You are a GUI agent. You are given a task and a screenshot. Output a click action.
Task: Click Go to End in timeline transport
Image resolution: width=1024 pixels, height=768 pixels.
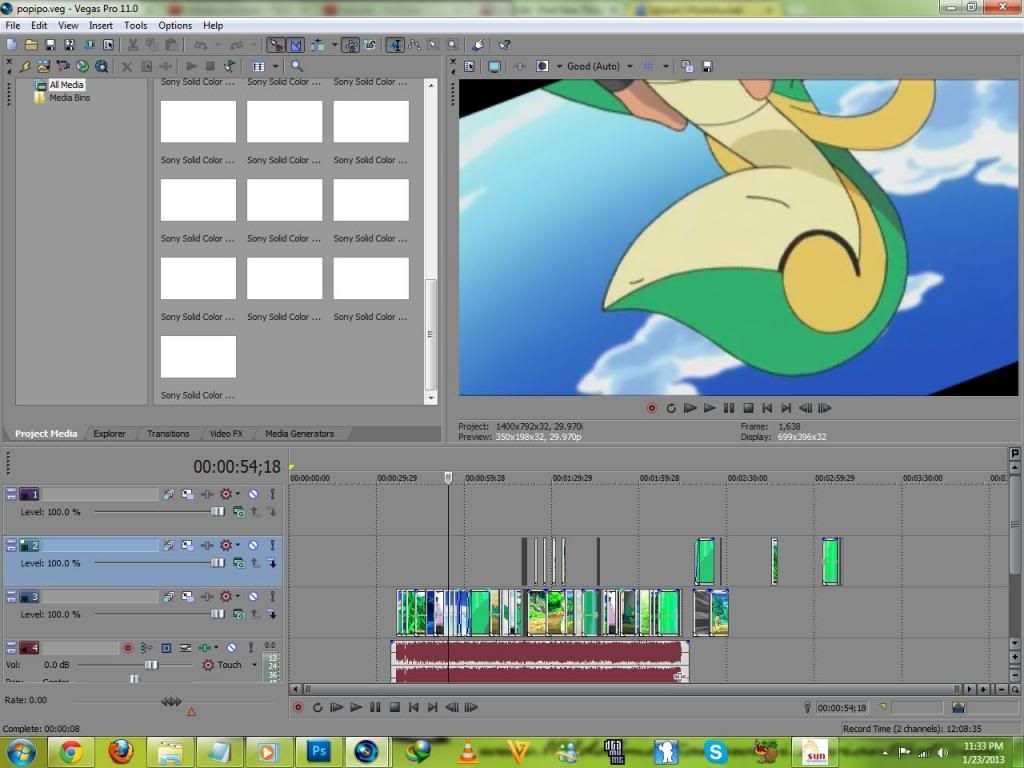pyautogui.click(x=432, y=707)
